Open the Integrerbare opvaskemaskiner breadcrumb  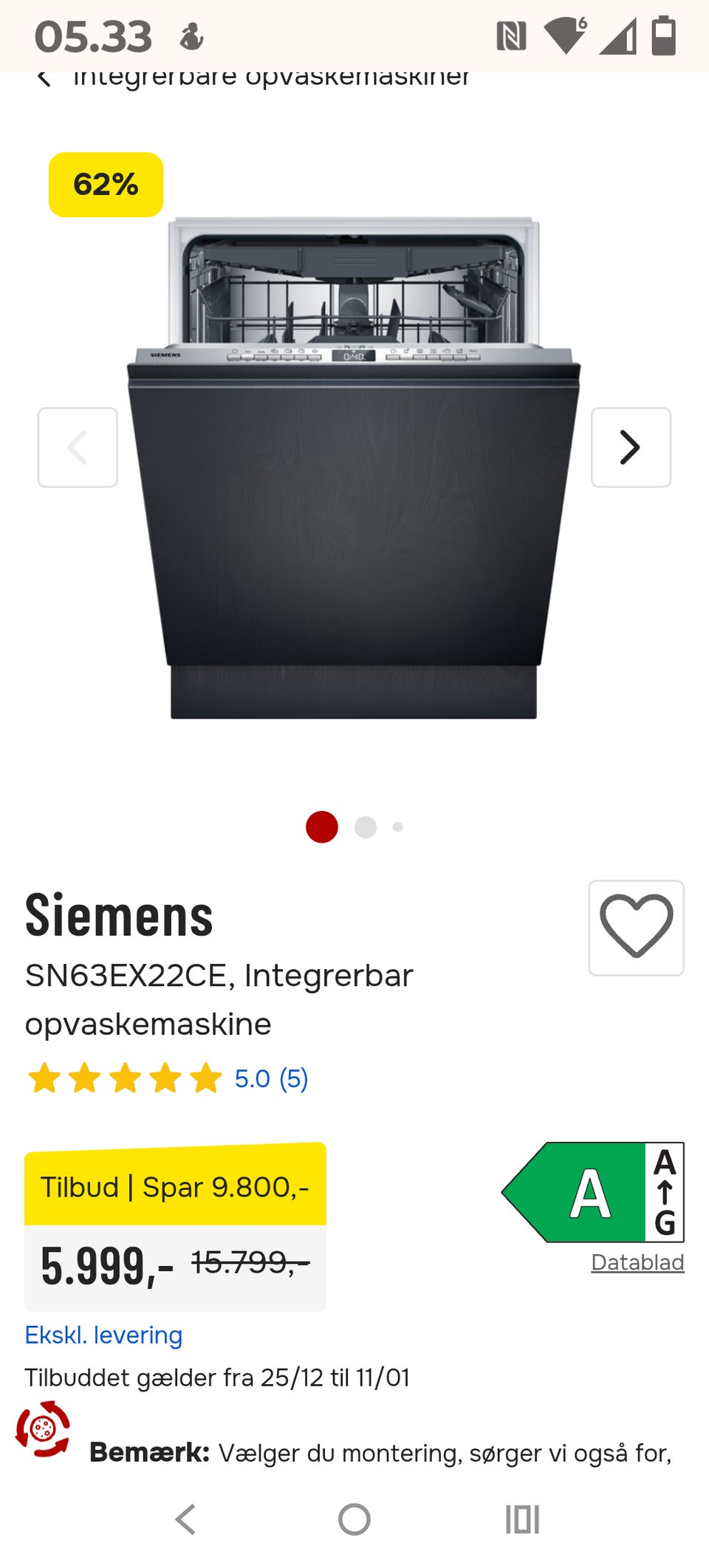point(271,77)
